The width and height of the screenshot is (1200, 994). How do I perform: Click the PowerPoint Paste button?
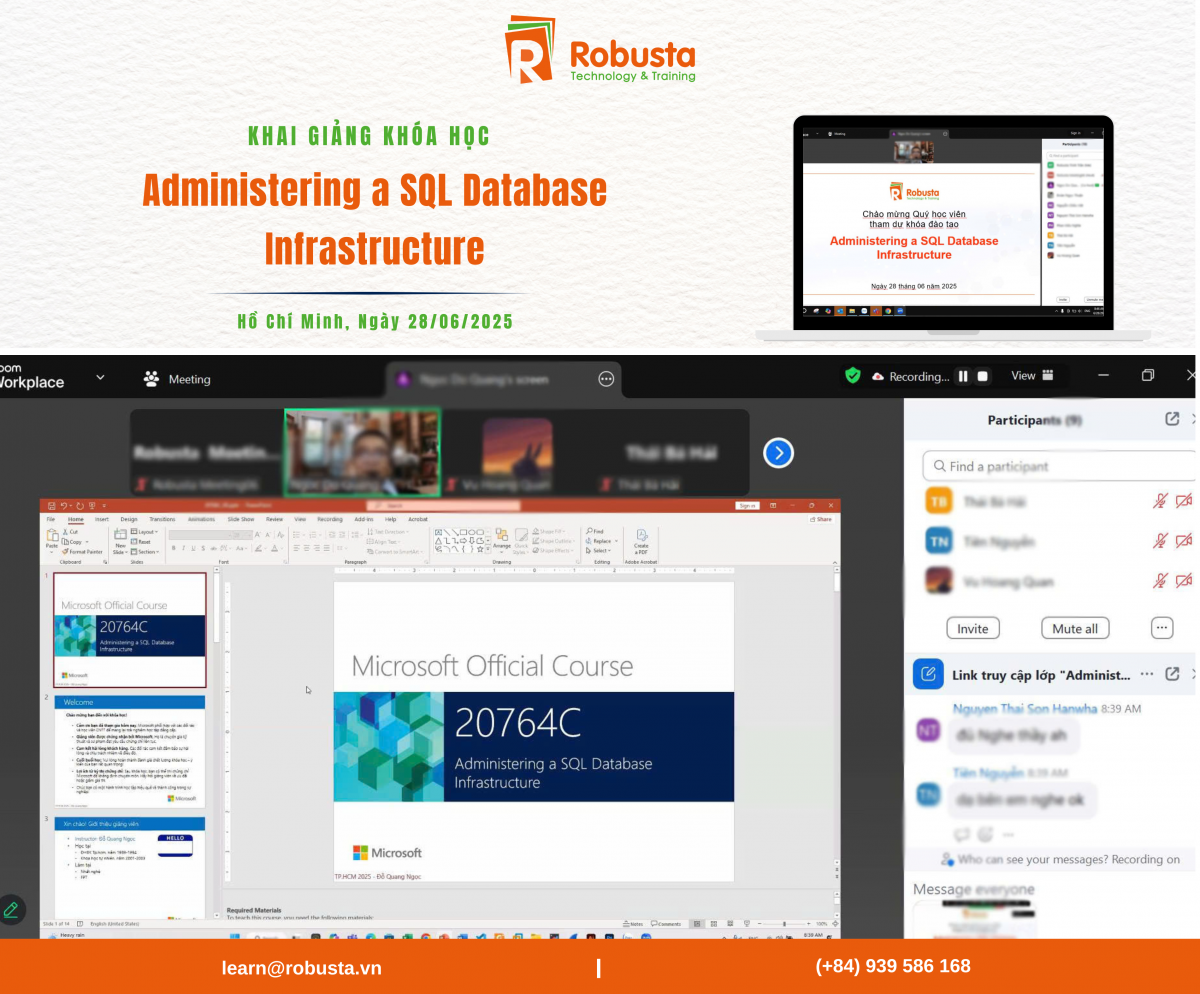[51, 541]
